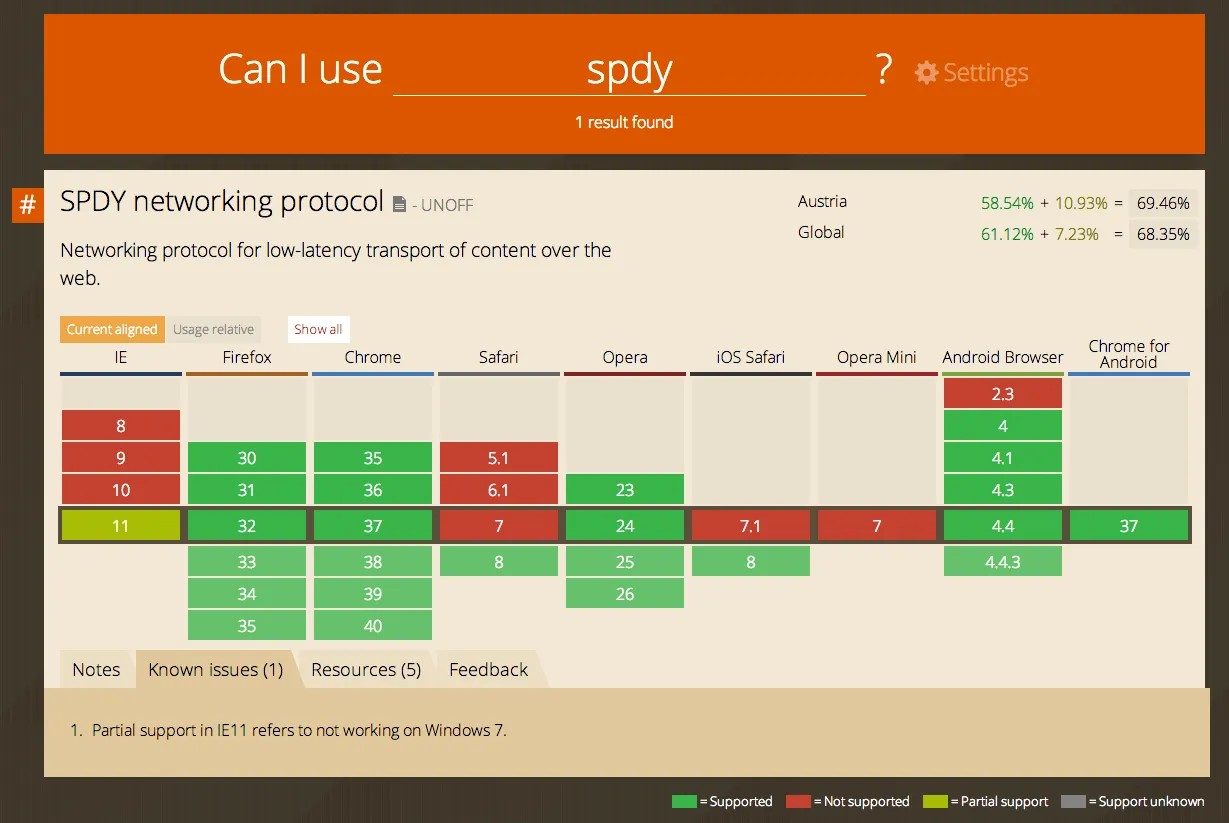Screen dimensions: 1229x823
Task: Open the Known issues tab
Action: (x=214, y=669)
